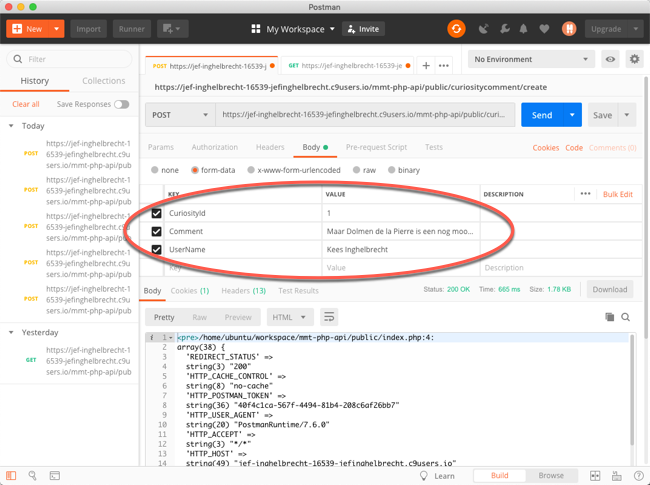This screenshot has width=650, height=485.
Task: Uncheck the CuriosityId row checkbox
Action: tap(156, 213)
